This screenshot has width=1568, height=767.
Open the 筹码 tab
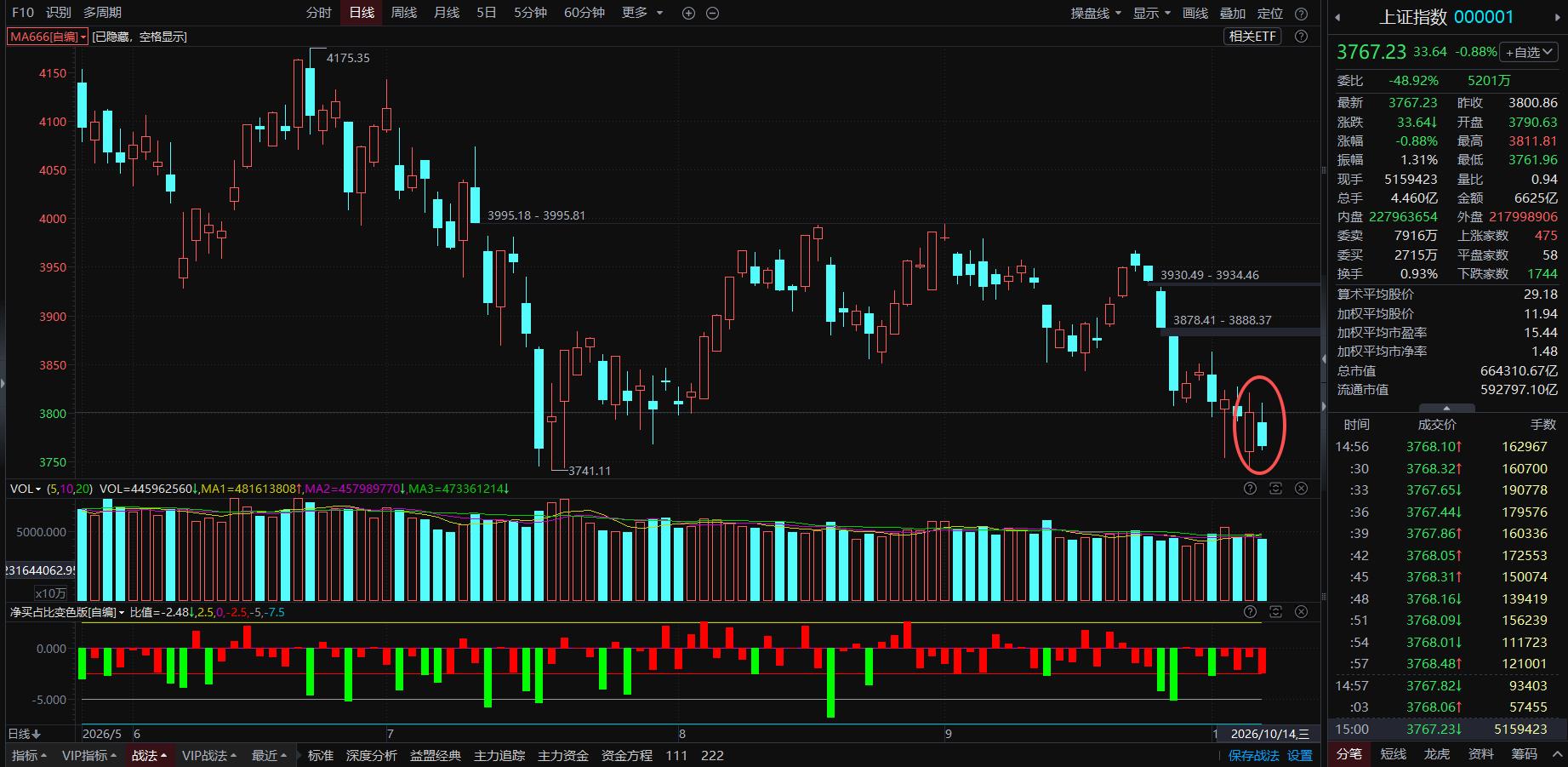pyautogui.click(x=1524, y=754)
